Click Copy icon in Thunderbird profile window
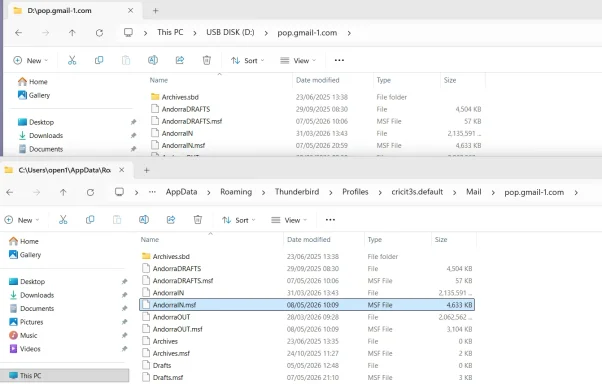The height and width of the screenshot is (384, 602). pyautogui.click(x=90, y=220)
